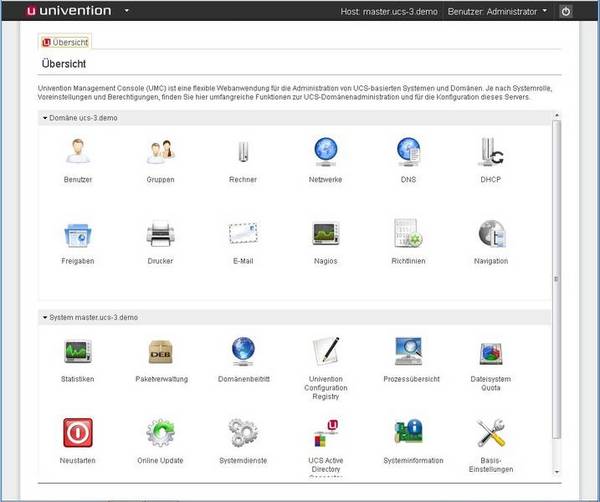Open the Benutzer: Administrator dropdown

[x=497, y=11]
